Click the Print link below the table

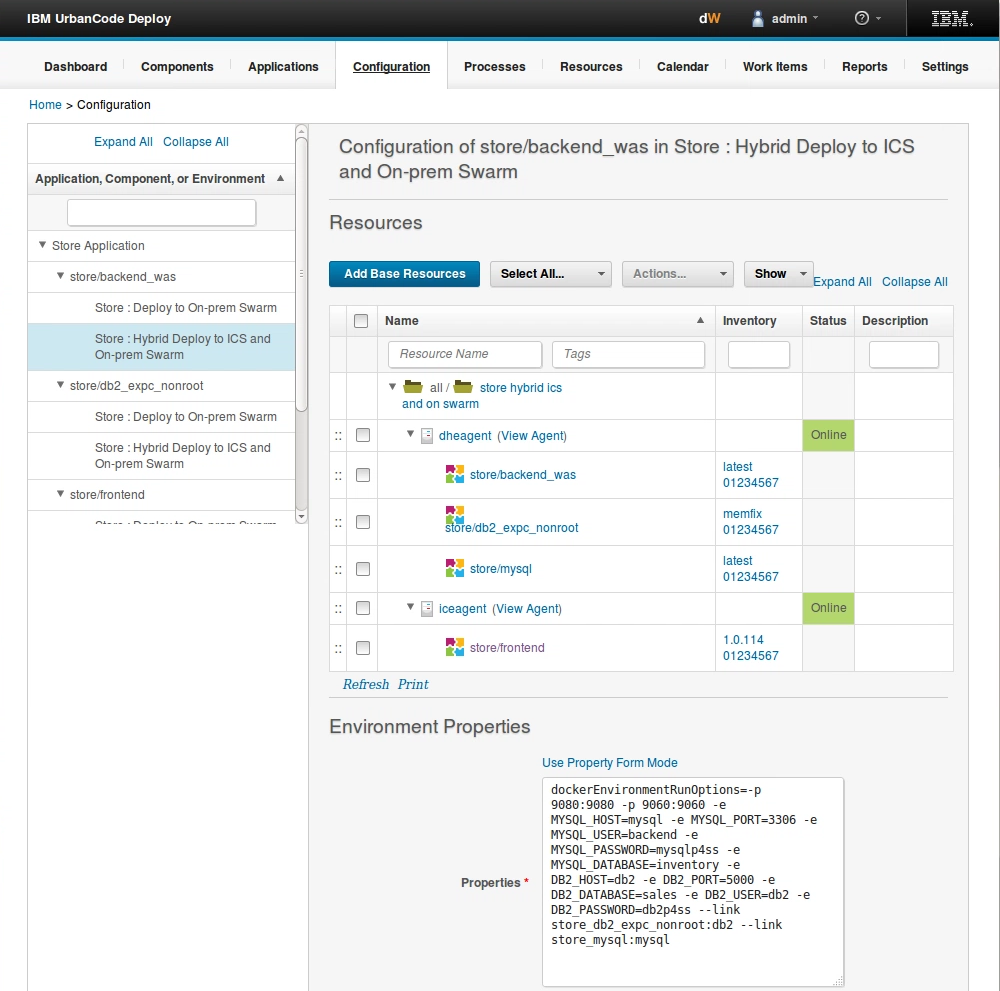[x=413, y=684]
